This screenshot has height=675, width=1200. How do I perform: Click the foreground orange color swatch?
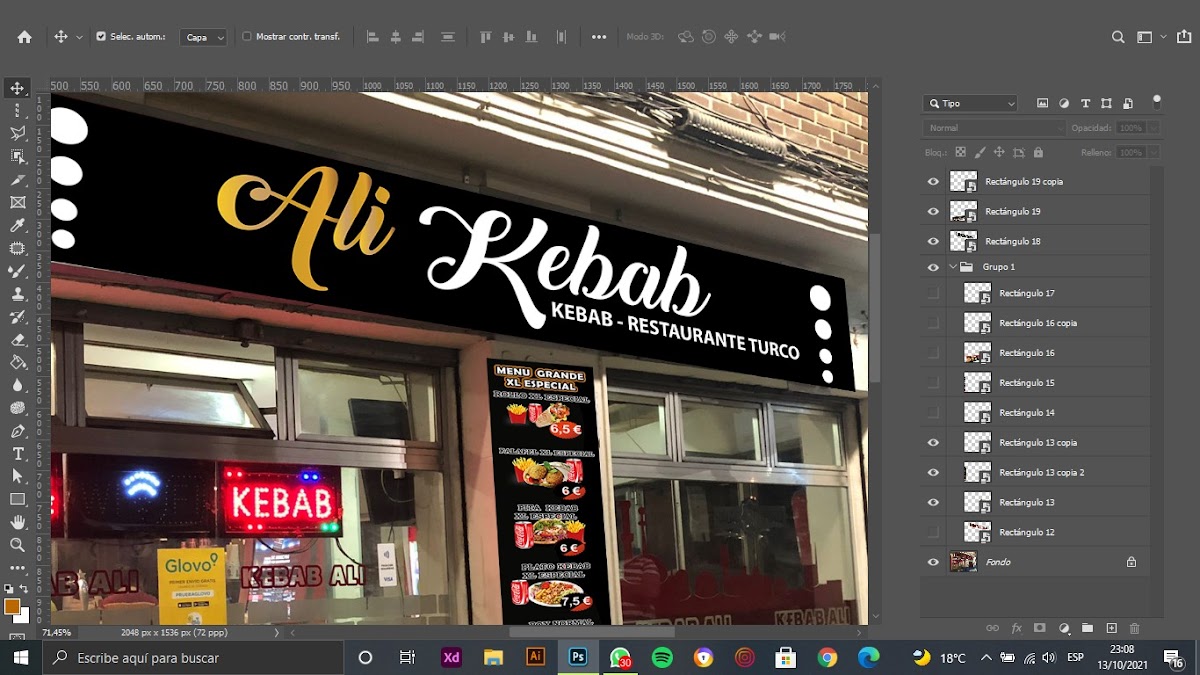pos(12,606)
